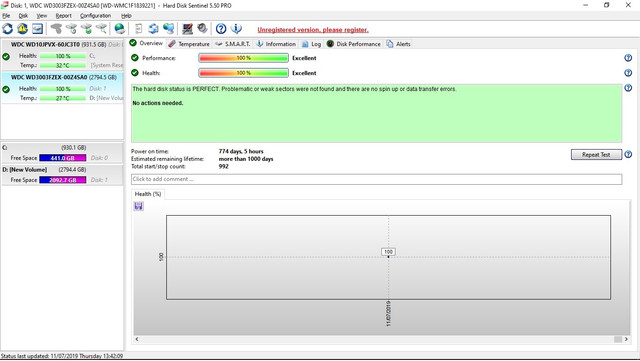640x361 pixels.
Task: Click the C: free space 441.0 GB bar
Action: pos(62,158)
